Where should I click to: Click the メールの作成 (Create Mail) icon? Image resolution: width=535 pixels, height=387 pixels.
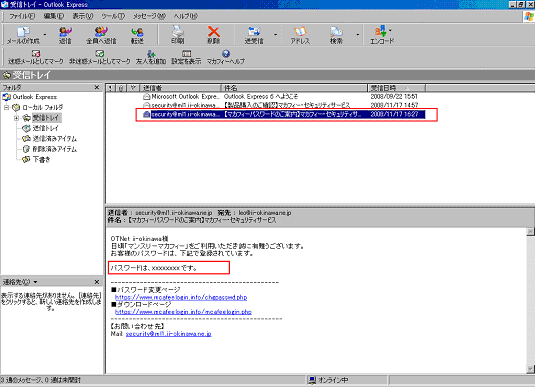click(23, 35)
